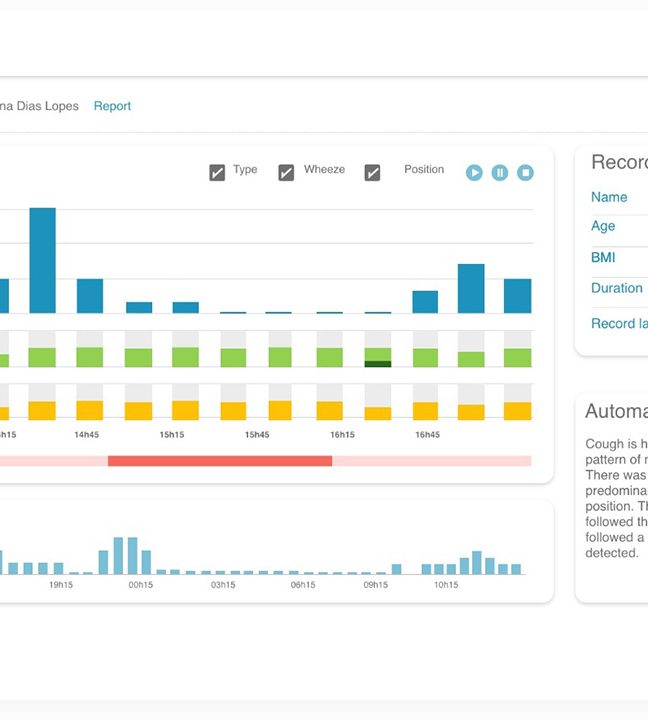
Task: Open the Report link
Action: (x=112, y=106)
